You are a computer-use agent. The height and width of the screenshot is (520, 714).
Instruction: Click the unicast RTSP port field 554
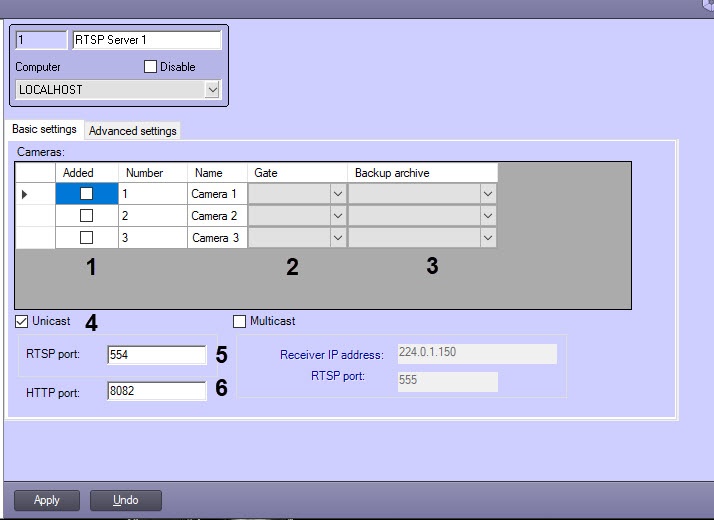coord(155,354)
